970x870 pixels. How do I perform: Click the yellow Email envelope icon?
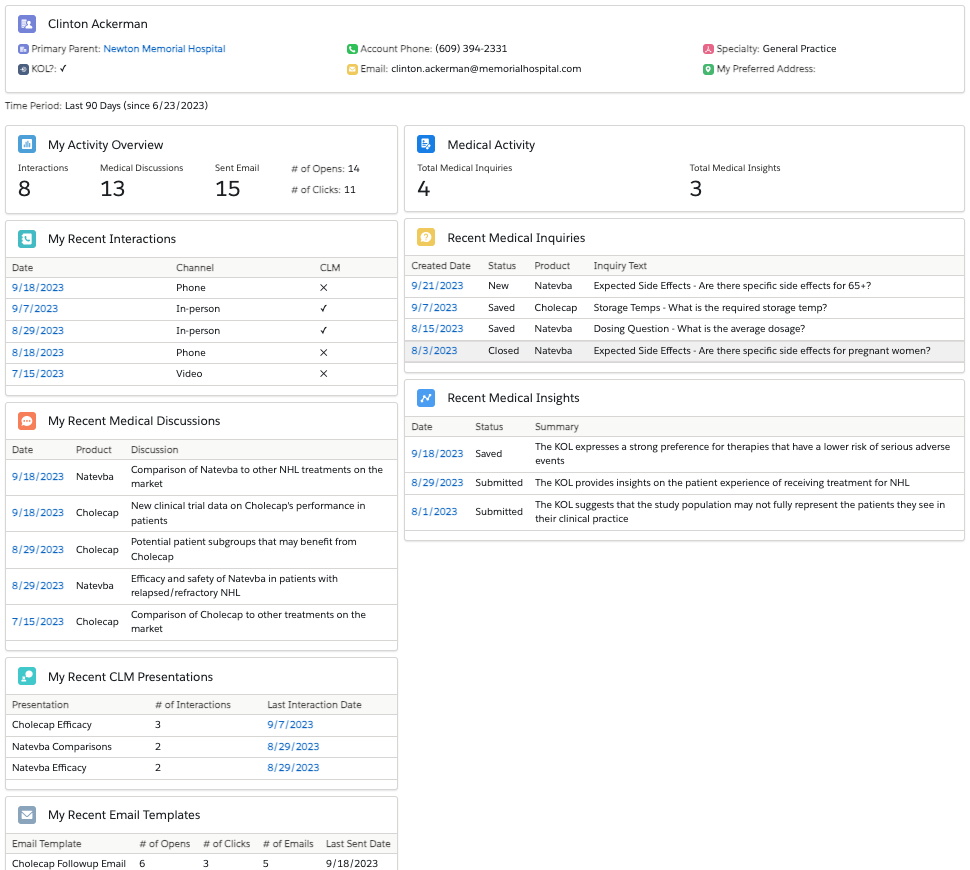point(352,69)
